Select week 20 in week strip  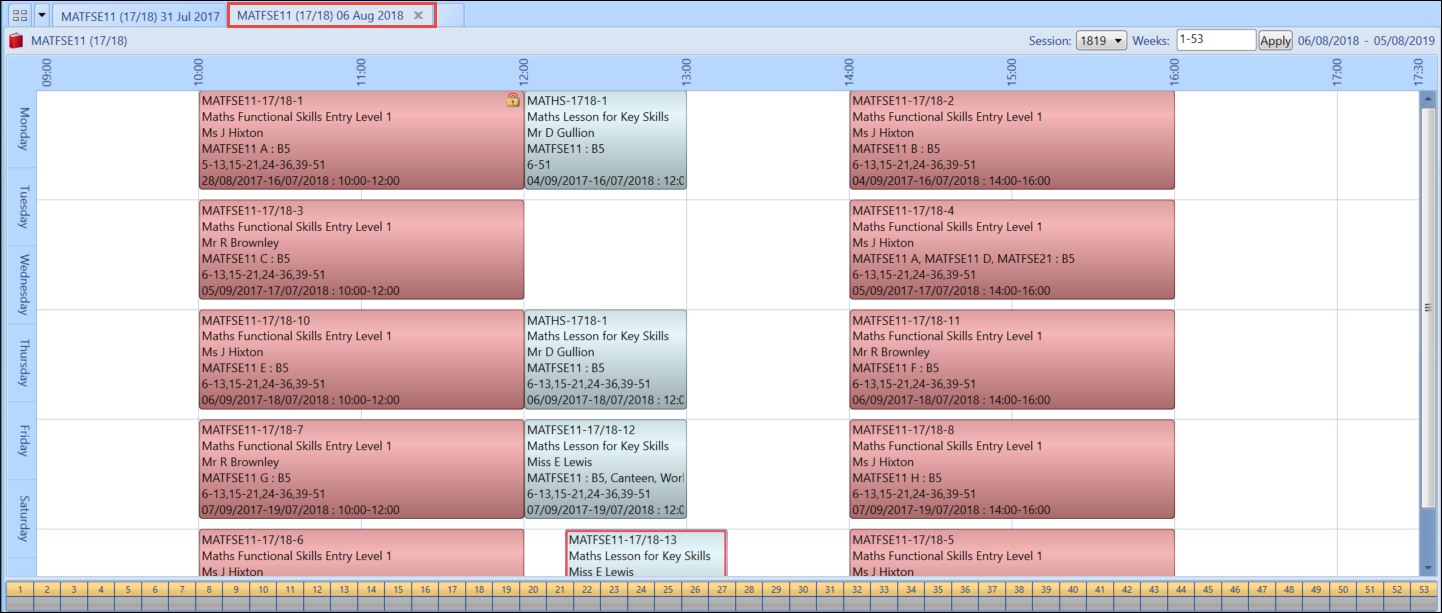coord(533,590)
